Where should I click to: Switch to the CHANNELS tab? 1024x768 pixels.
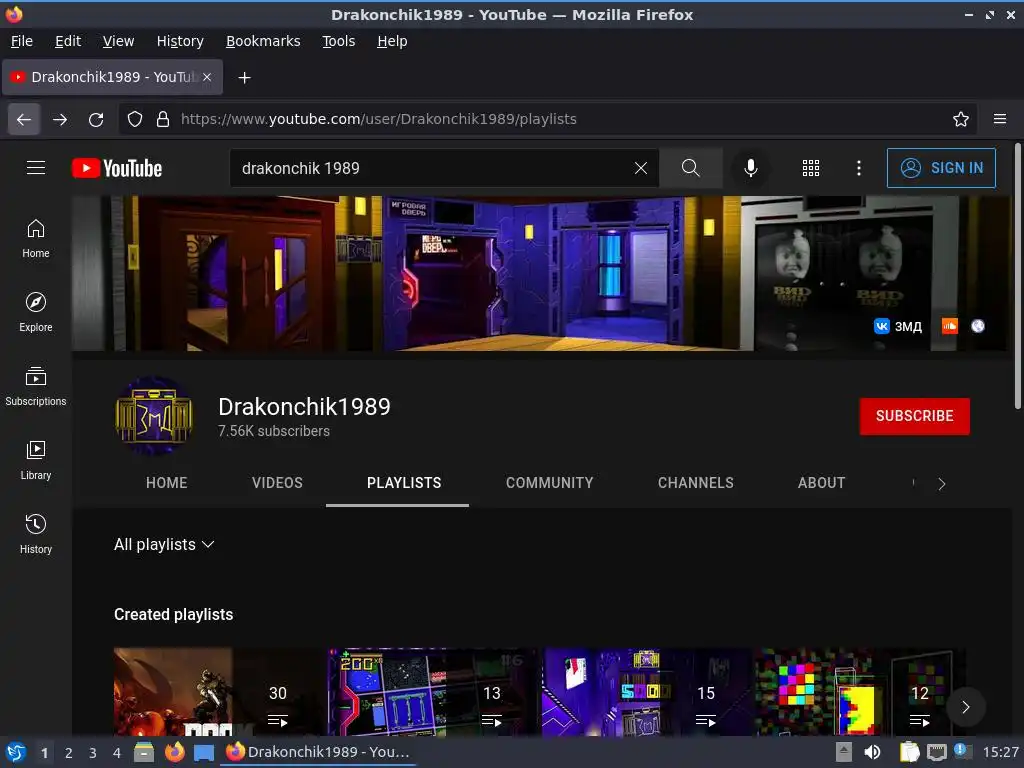pyautogui.click(x=696, y=483)
